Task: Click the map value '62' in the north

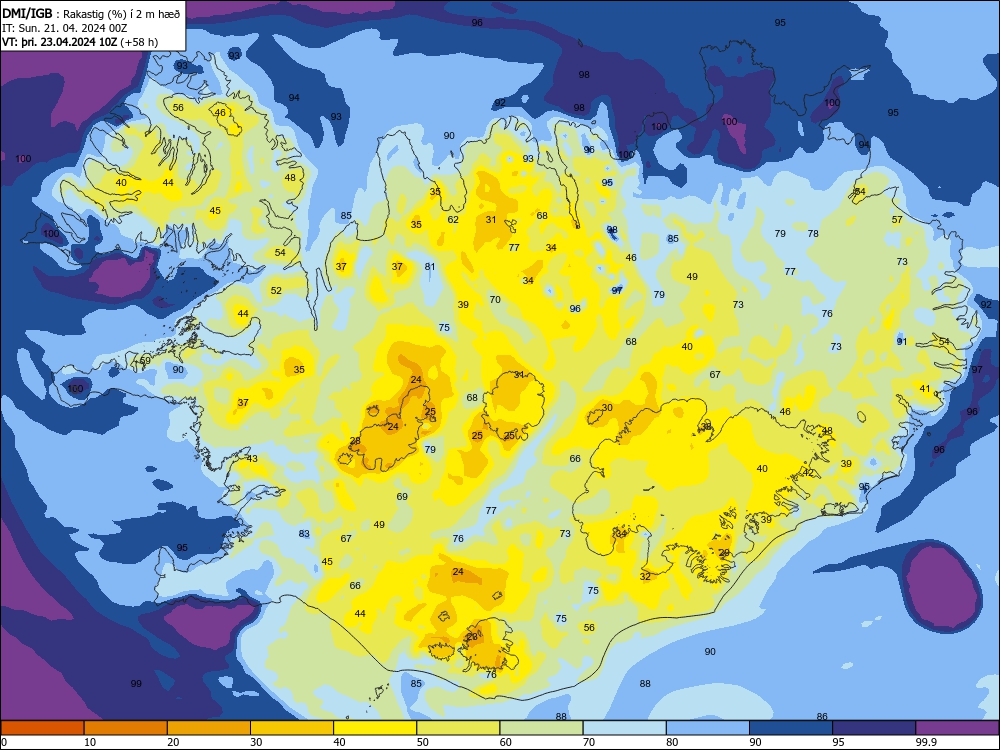Action: tap(453, 220)
